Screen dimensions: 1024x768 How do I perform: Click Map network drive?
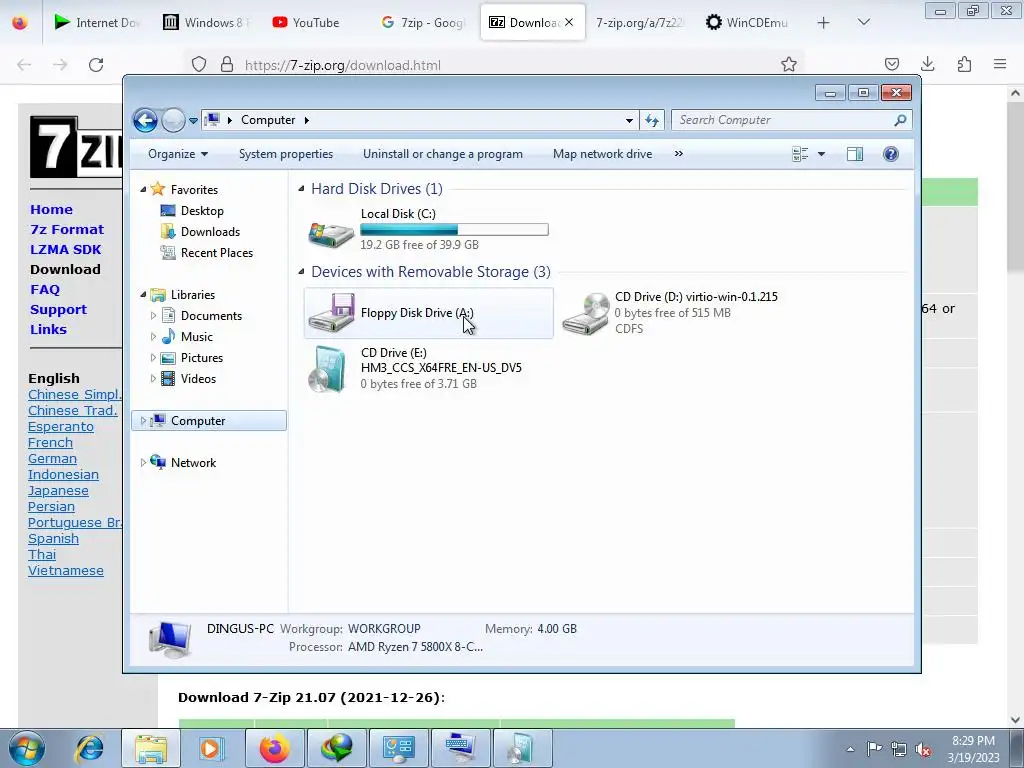point(602,154)
